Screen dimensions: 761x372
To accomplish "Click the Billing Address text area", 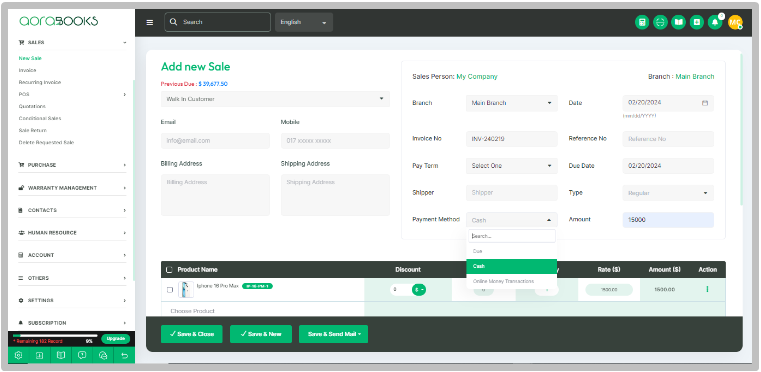I will click(x=215, y=195).
